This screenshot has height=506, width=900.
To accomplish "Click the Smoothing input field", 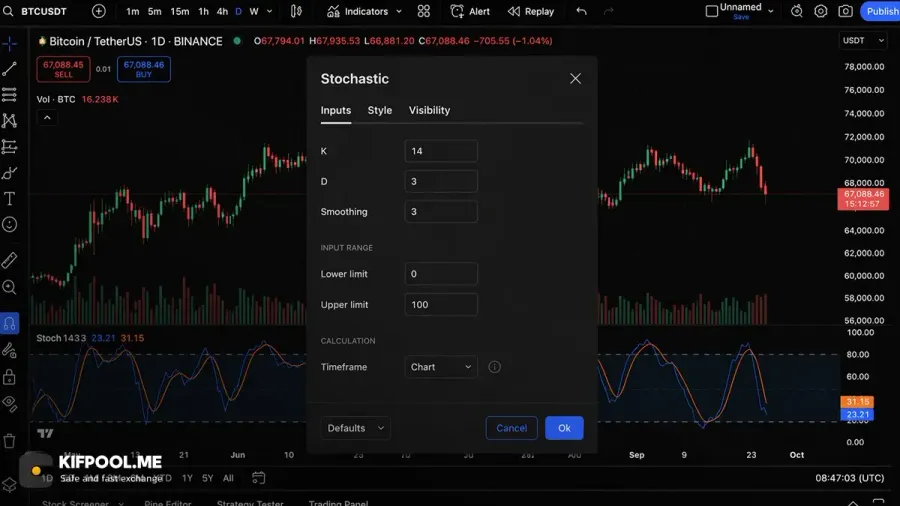I will coord(441,212).
